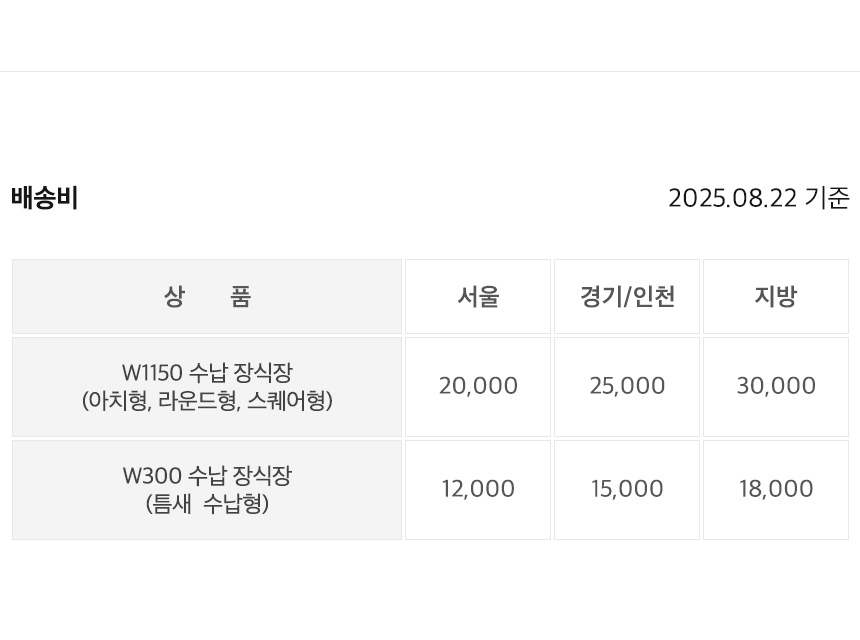Click the W1150 수납 장식장 product name
Image resolution: width=860 pixels, height=640 pixels.
tap(207, 373)
